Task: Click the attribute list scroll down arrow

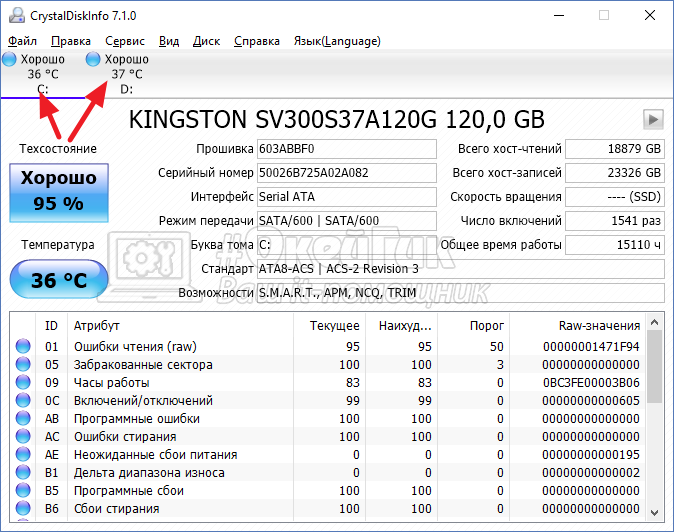Action: 655,512
